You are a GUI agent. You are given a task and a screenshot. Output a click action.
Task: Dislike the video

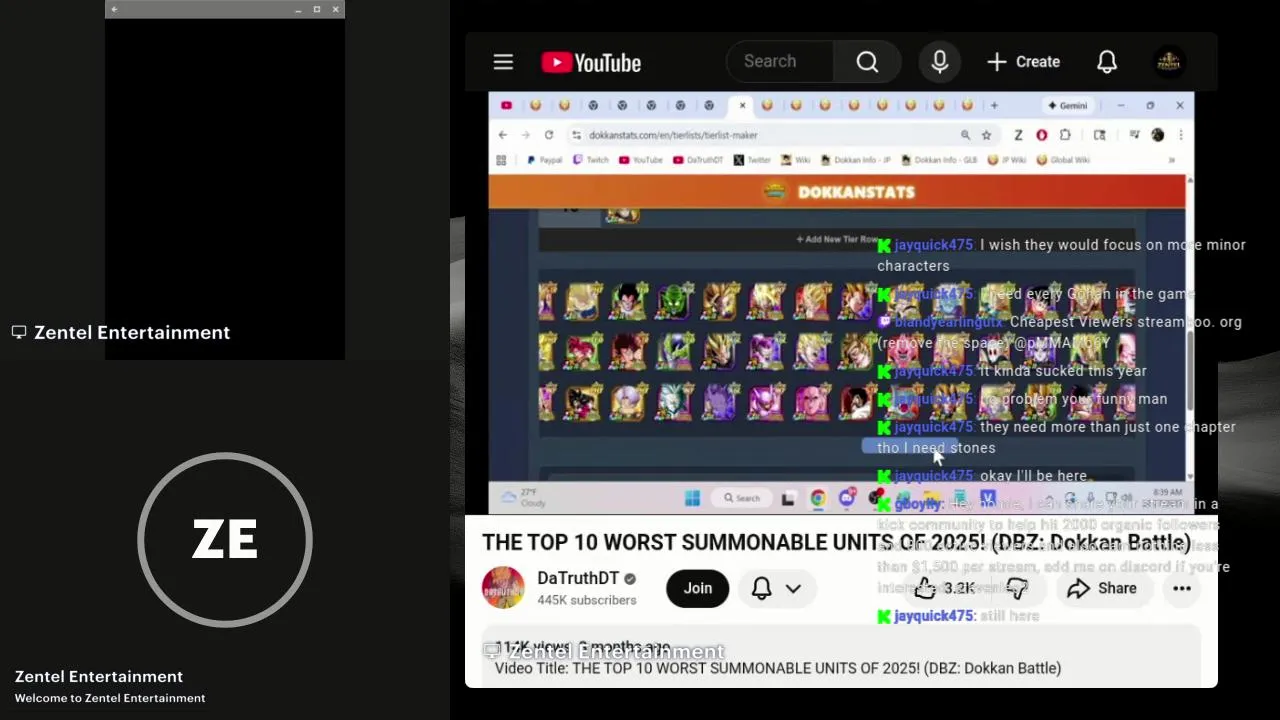(x=1017, y=588)
